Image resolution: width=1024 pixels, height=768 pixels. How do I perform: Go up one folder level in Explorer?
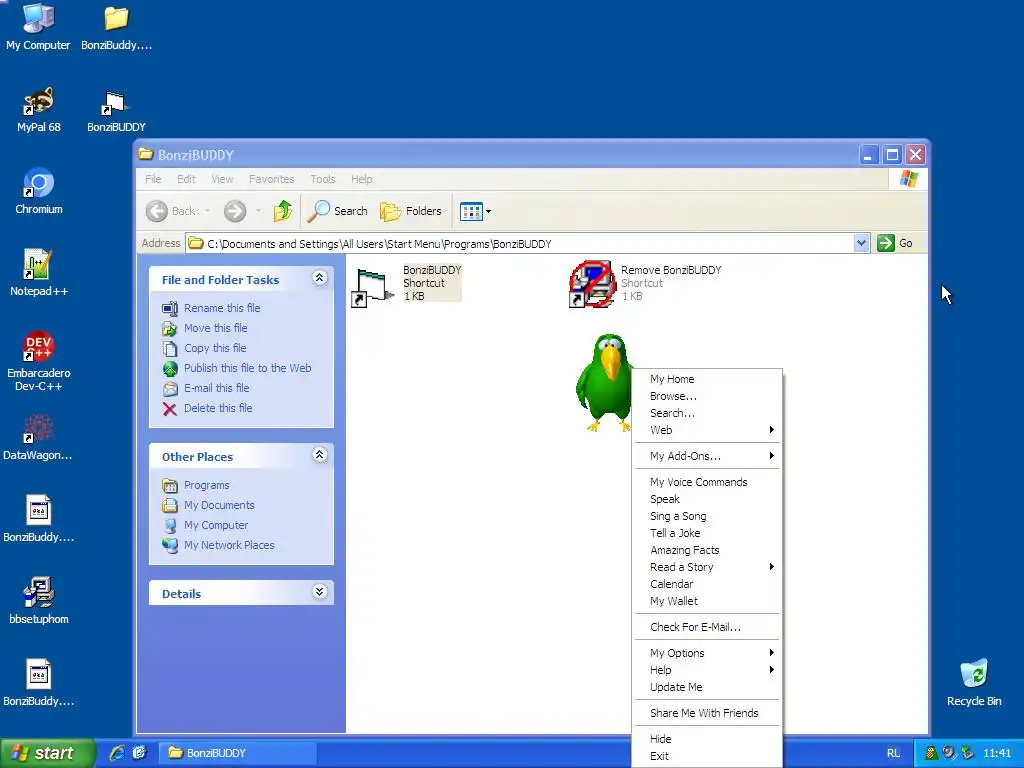(x=282, y=211)
